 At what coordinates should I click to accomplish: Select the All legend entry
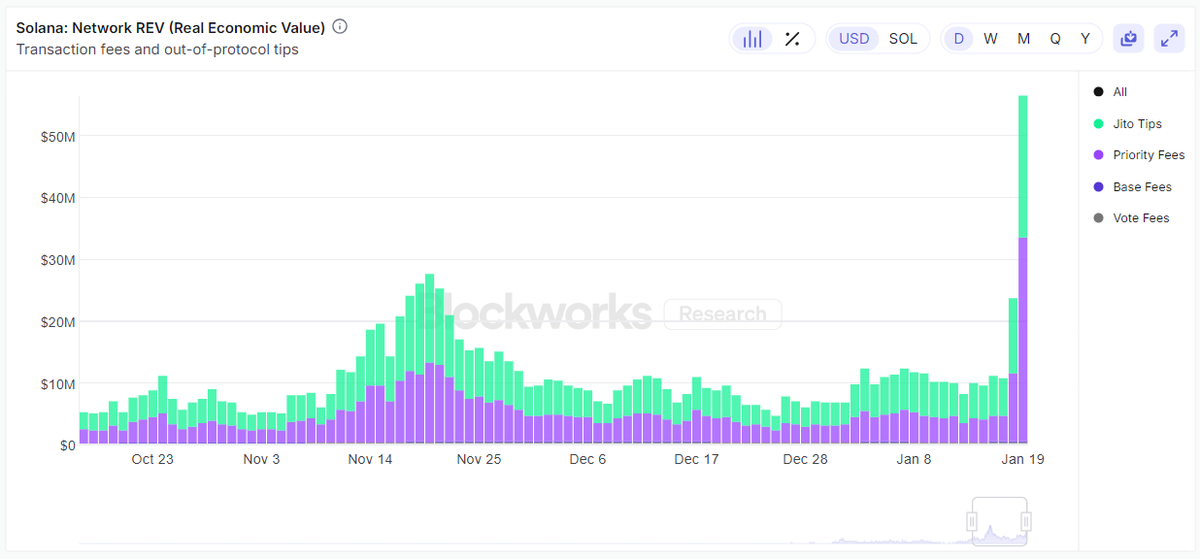click(x=1119, y=92)
